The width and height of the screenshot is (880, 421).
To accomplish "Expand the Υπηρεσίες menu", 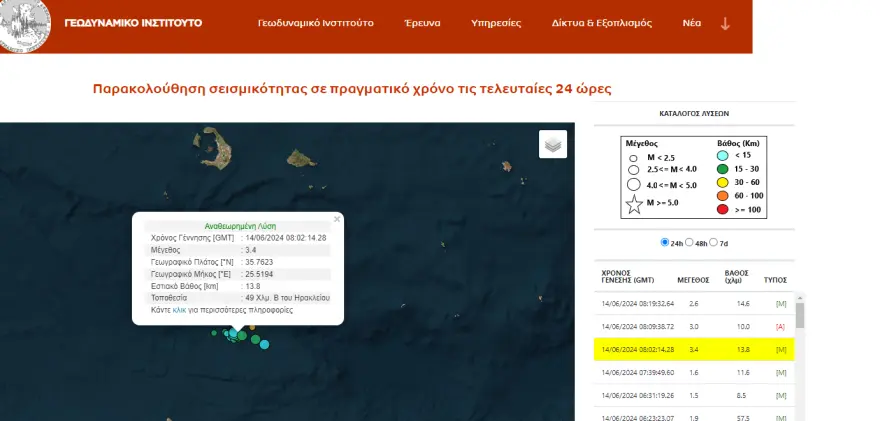I will (496, 22).
